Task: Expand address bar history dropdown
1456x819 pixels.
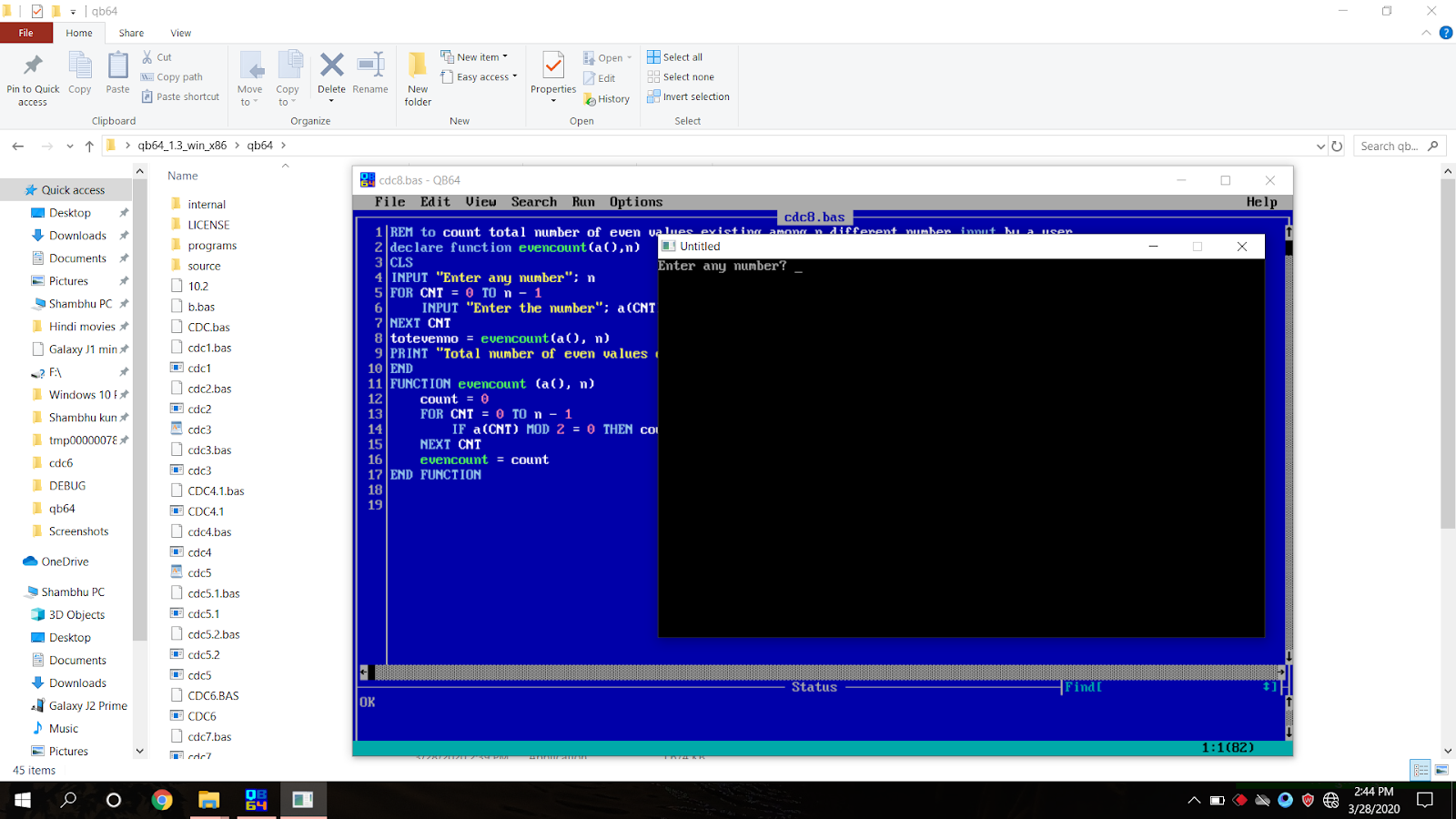Action: [1320, 146]
